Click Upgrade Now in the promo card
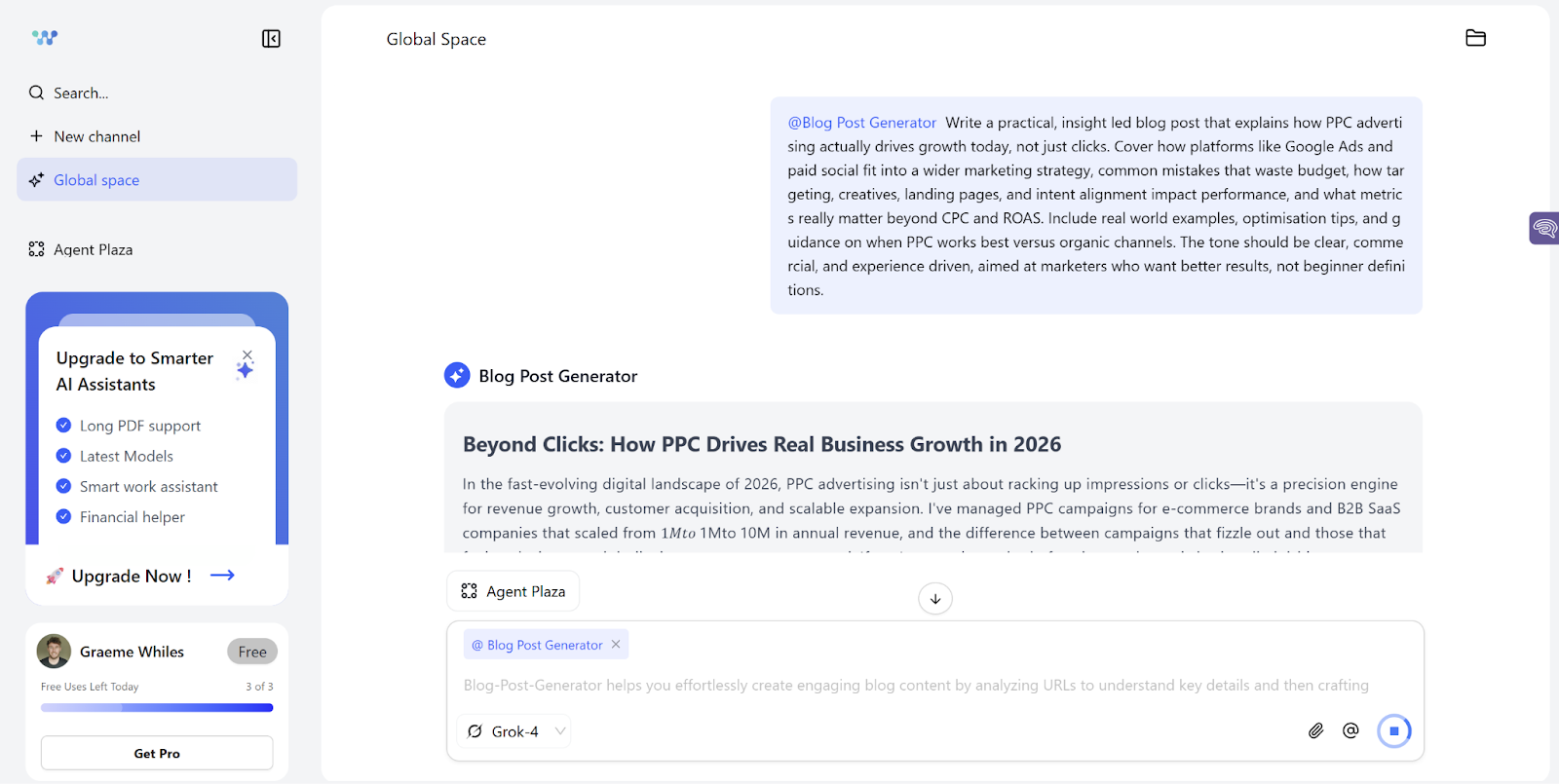Viewport: 1559px width, 784px height. click(x=132, y=575)
